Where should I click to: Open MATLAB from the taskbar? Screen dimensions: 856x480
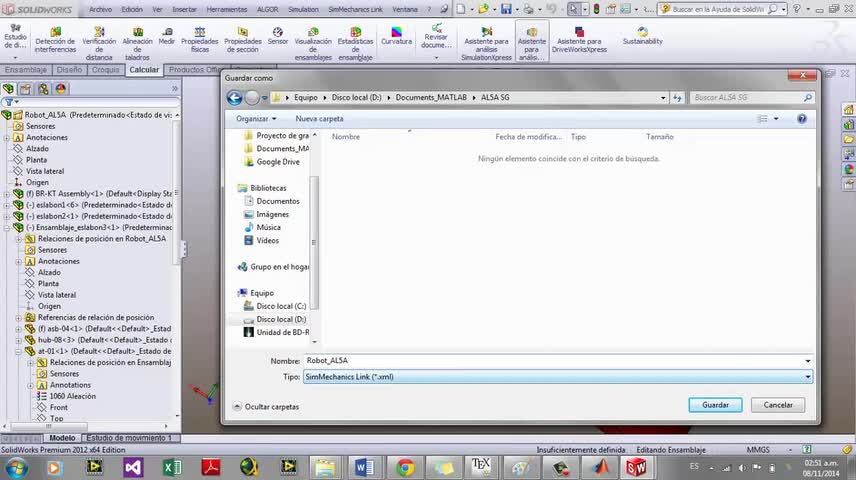(601, 467)
